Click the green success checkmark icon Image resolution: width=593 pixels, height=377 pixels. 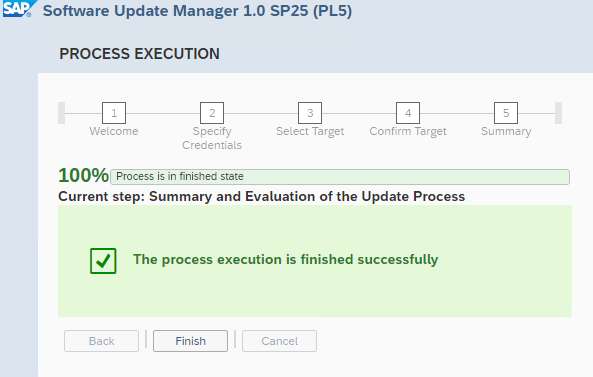[x=103, y=261]
